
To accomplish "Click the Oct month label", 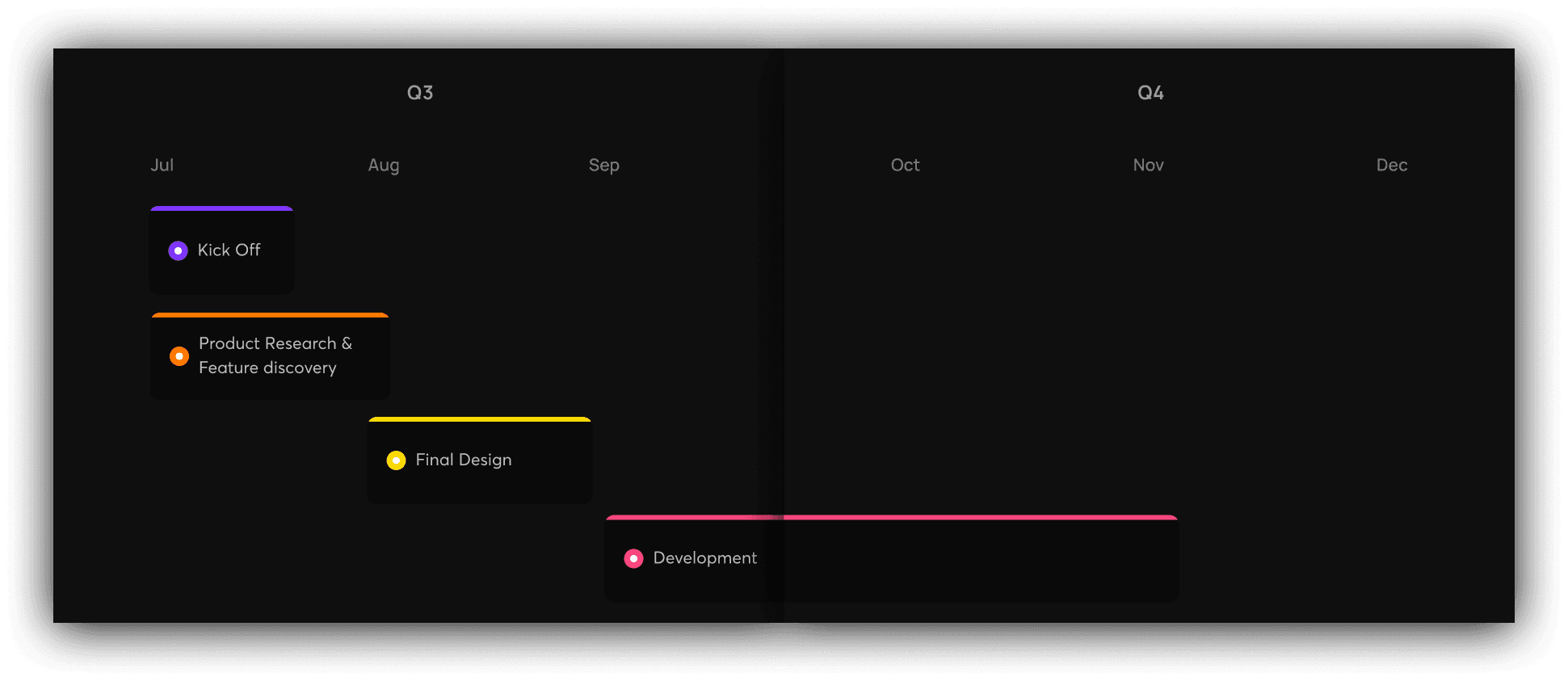I will pyautogui.click(x=905, y=165).
